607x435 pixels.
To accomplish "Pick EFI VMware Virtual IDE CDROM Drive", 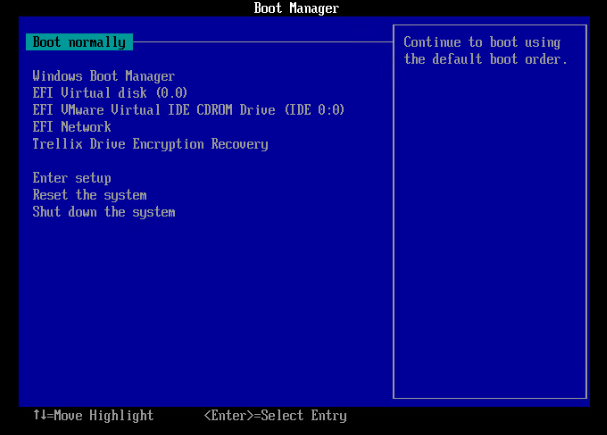I will [189, 110].
